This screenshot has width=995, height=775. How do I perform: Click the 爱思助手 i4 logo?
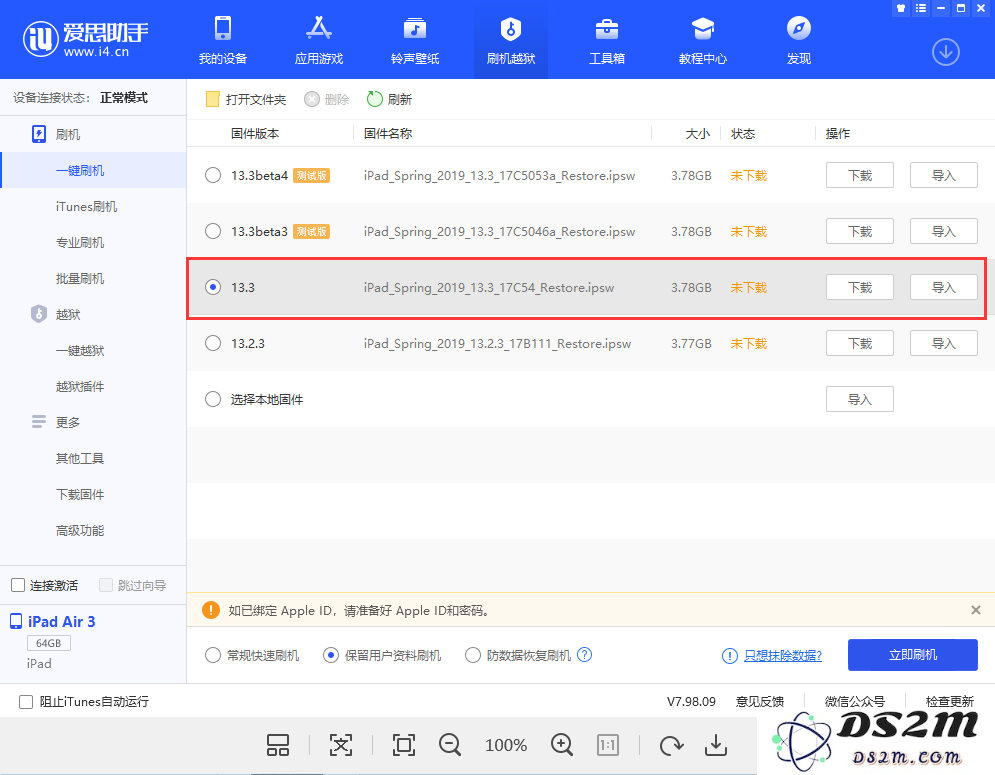pos(85,39)
